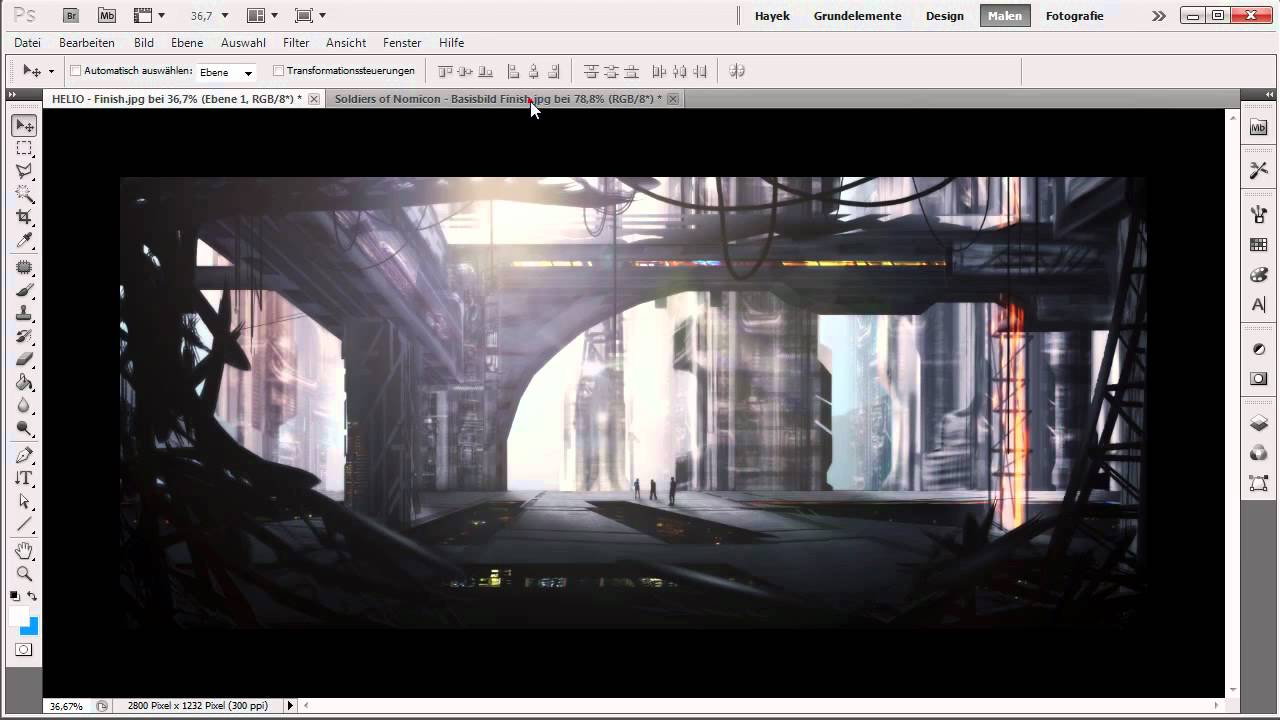The image size is (1280, 720).
Task: Reset to default foreground and background colors
Action: [x=15, y=596]
